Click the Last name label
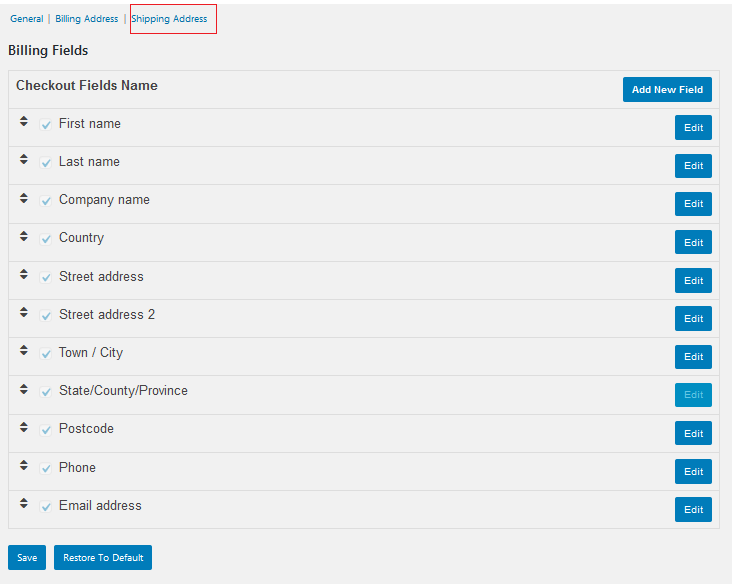 click(x=89, y=162)
